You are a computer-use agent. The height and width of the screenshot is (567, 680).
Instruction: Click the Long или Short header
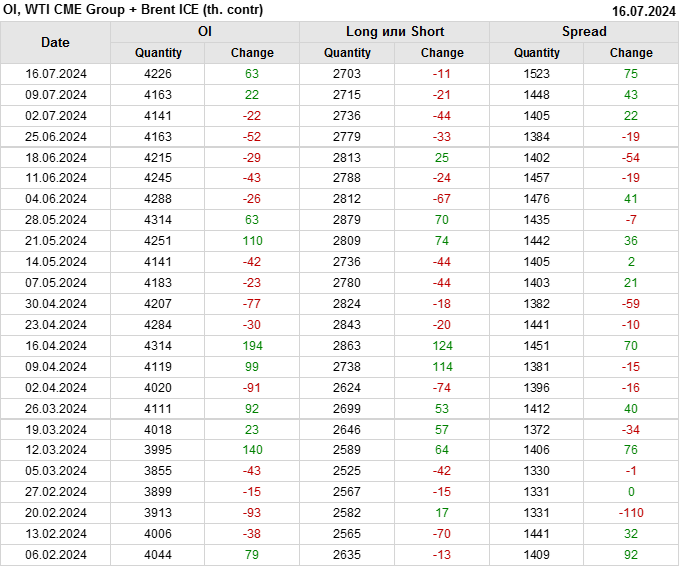(394, 32)
